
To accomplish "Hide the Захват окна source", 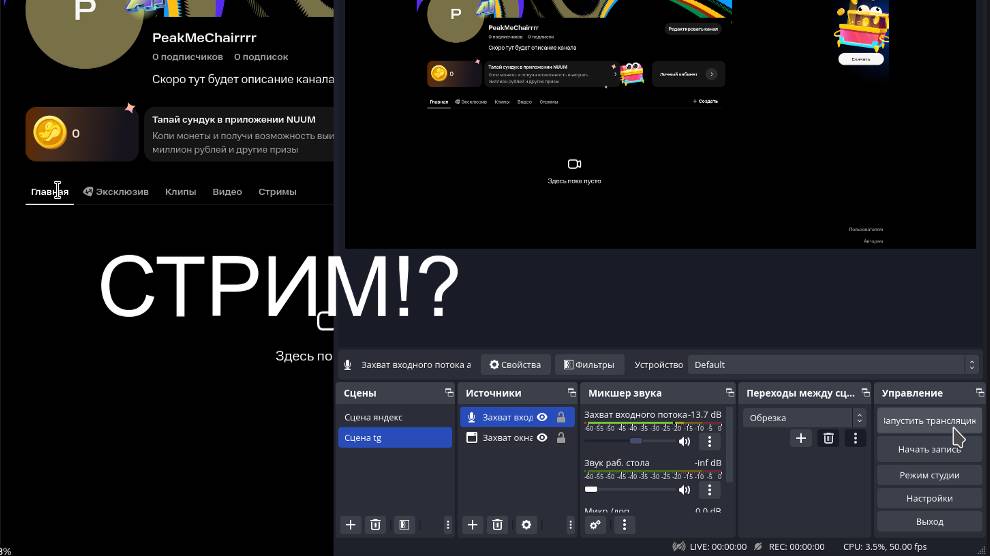I will [x=542, y=437].
